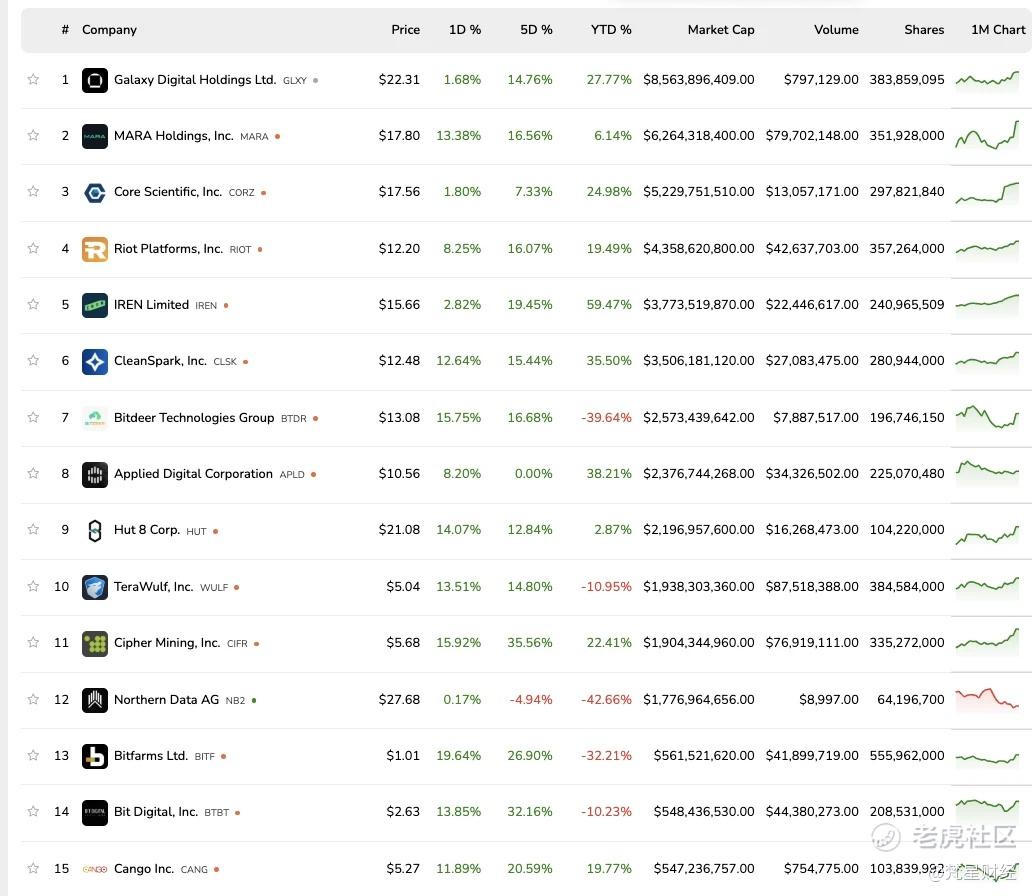Screen dimensions: 1036x896
Task: Toggle favorite star for Bitdeer Technologies
Action: coord(33,418)
